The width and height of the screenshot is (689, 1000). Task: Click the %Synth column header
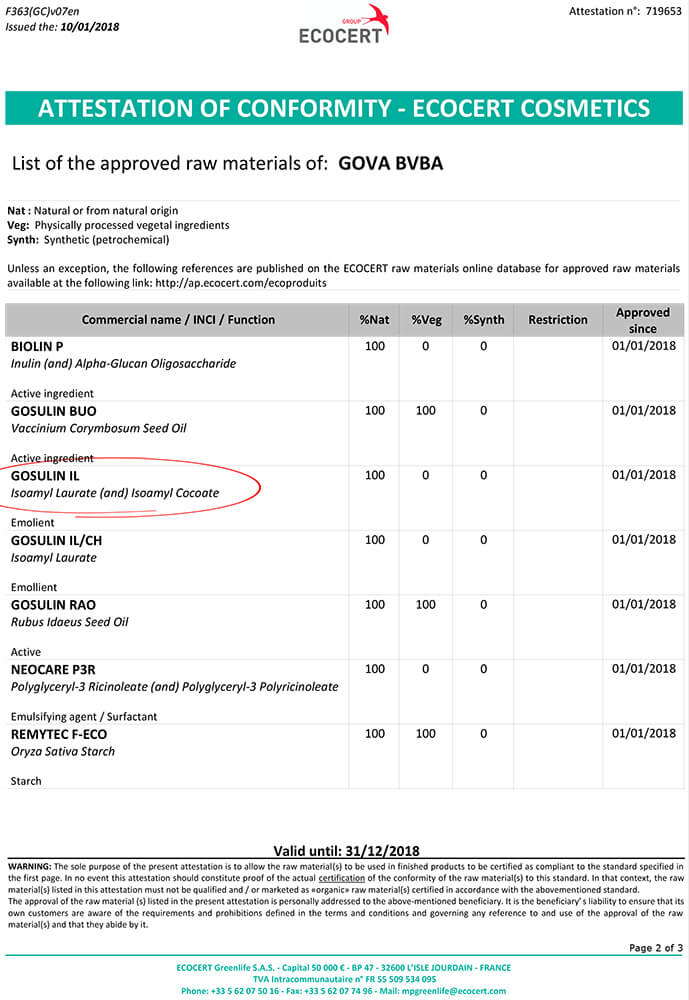coord(484,320)
